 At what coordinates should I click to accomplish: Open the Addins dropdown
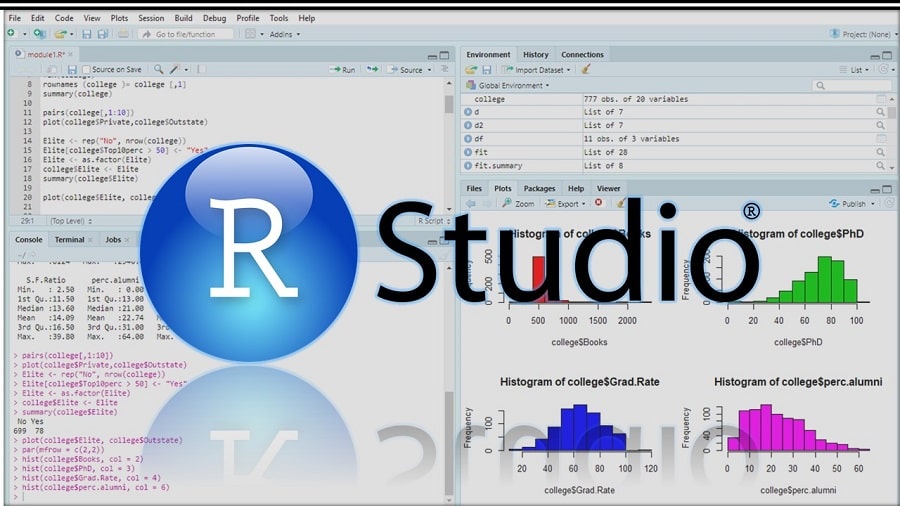[285, 34]
